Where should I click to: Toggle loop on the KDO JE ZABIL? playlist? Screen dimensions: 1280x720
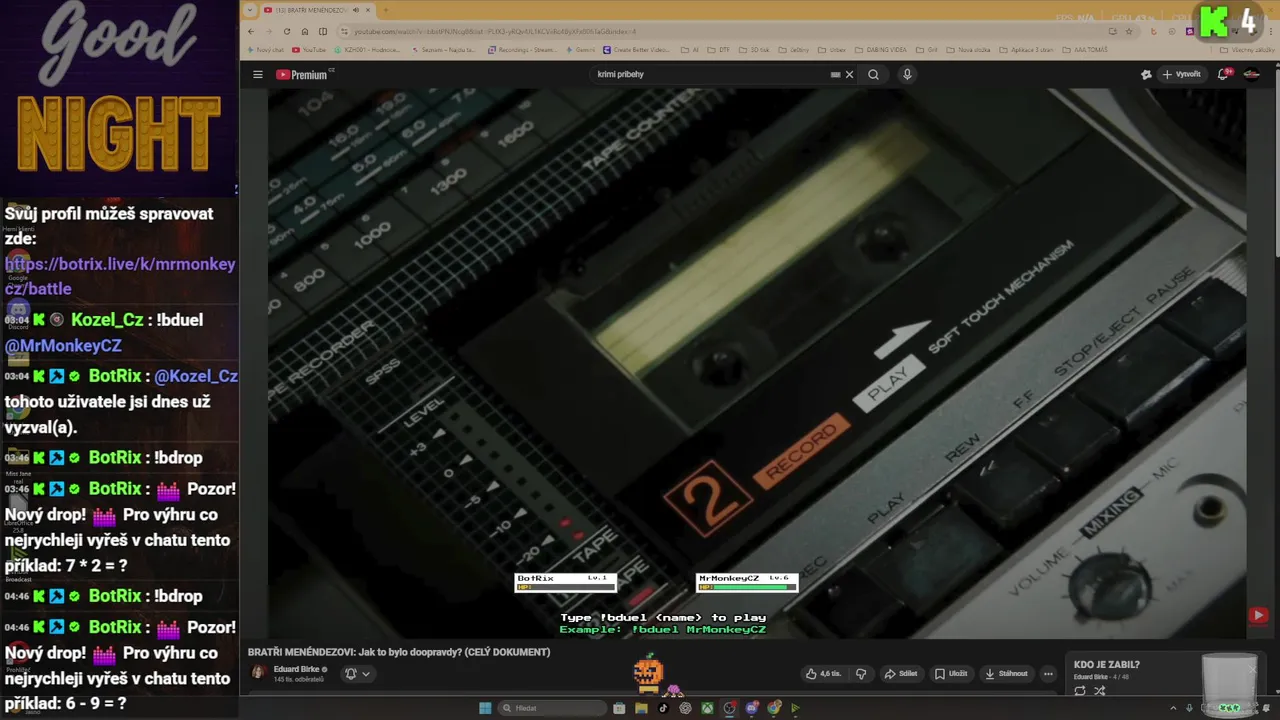point(1080,691)
